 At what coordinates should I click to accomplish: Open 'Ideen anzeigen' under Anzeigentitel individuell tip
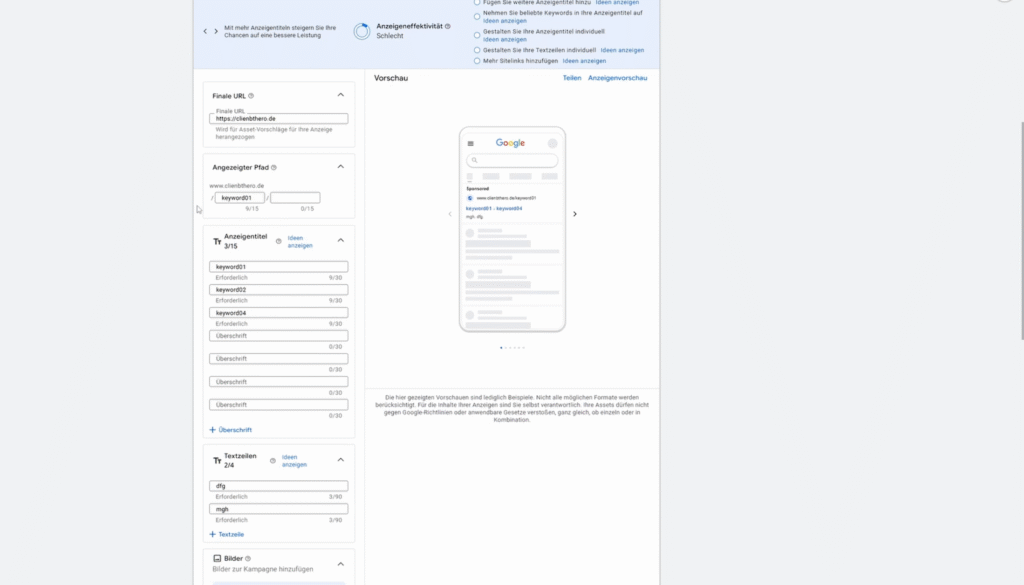[x=505, y=40]
